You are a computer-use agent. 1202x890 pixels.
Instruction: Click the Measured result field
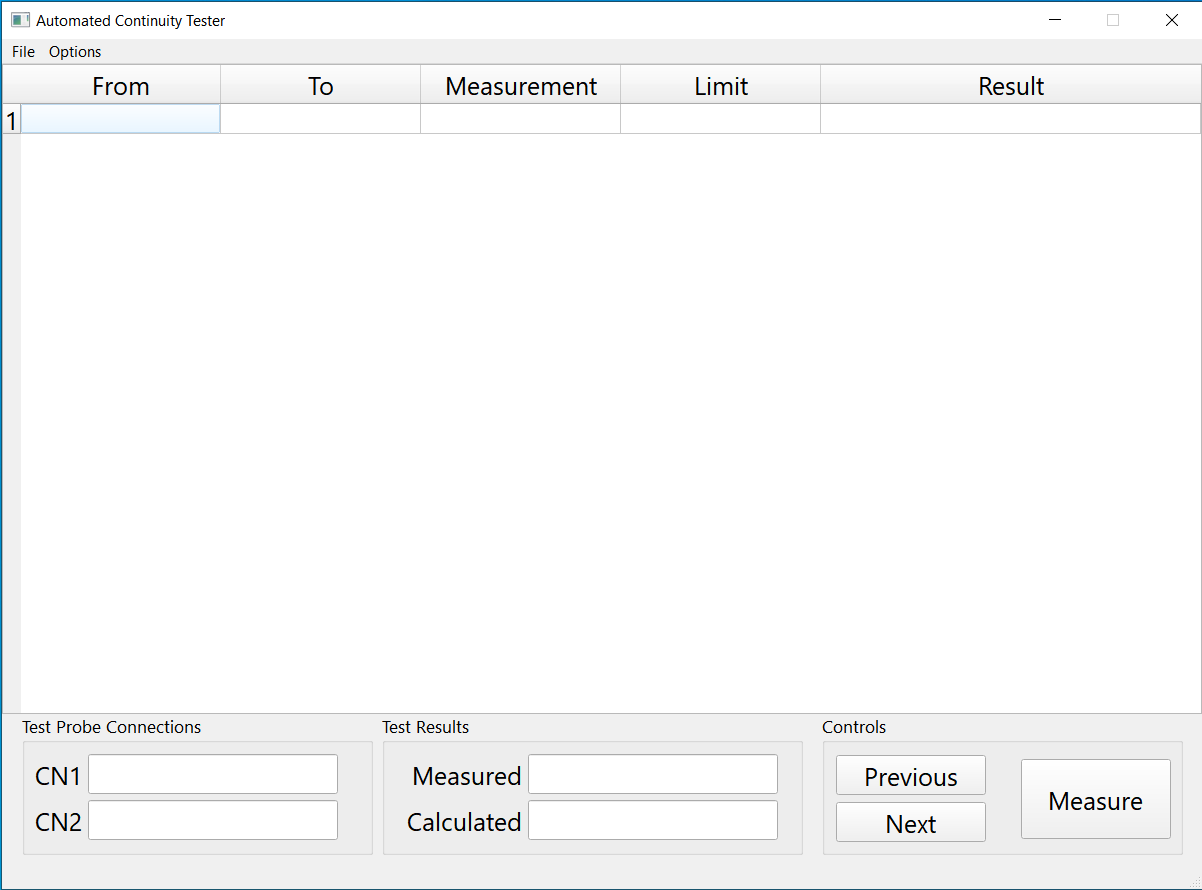click(x=652, y=775)
